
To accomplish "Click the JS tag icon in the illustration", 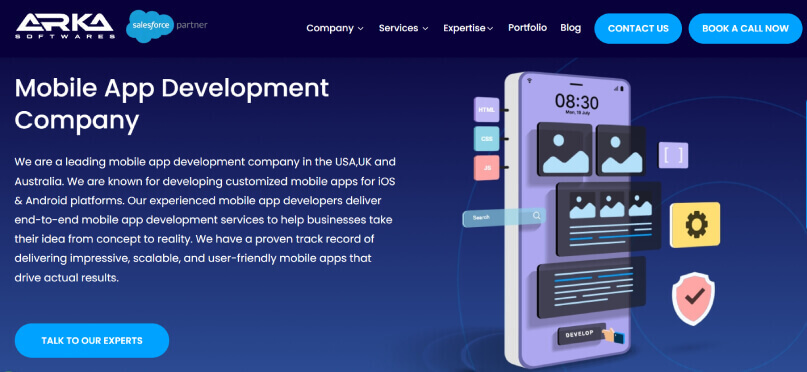I will pos(486,168).
